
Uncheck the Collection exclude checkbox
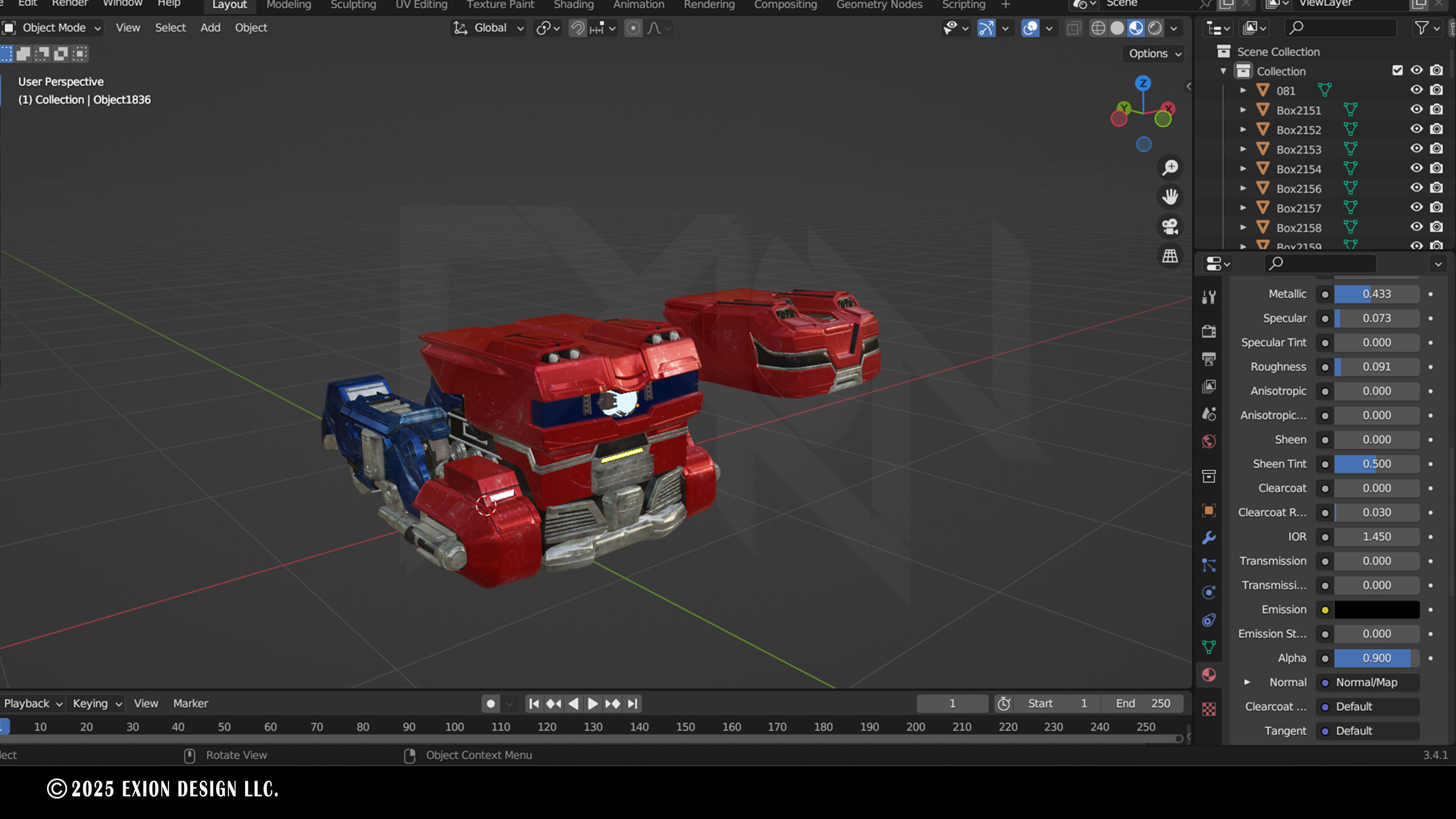(x=1397, y=71)
